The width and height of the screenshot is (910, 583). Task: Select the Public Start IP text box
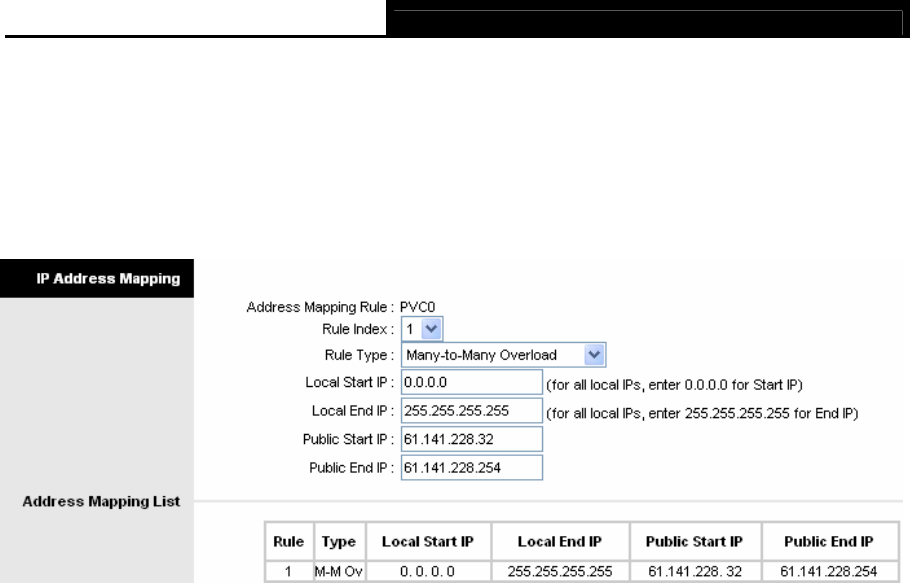tap(472, 439)
